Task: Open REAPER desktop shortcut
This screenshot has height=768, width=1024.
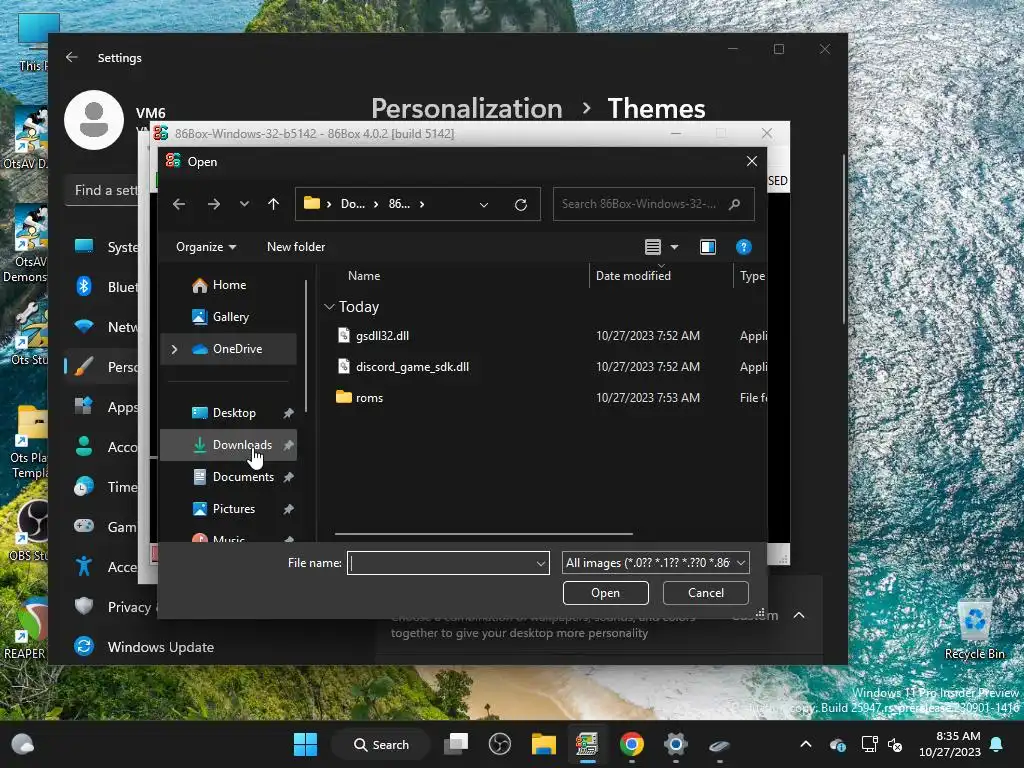Action: [25, 629]
